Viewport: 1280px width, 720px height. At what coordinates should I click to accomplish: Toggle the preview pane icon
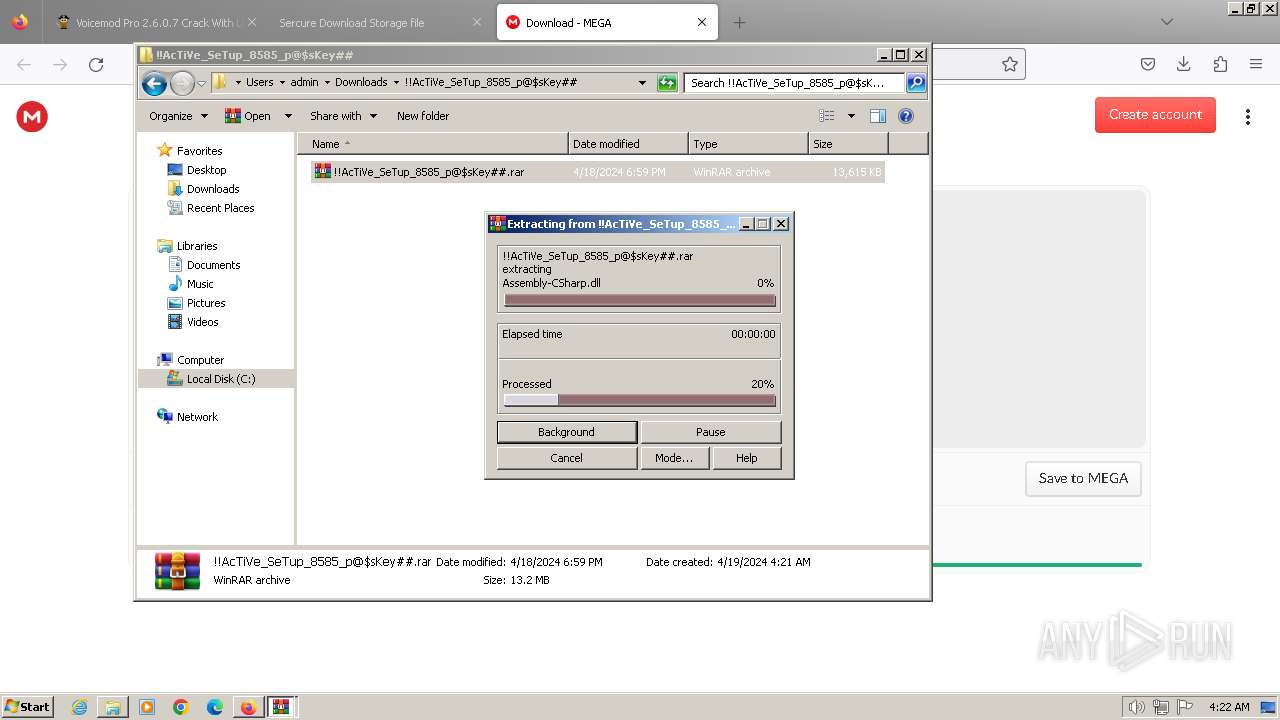tap(877, 116)
